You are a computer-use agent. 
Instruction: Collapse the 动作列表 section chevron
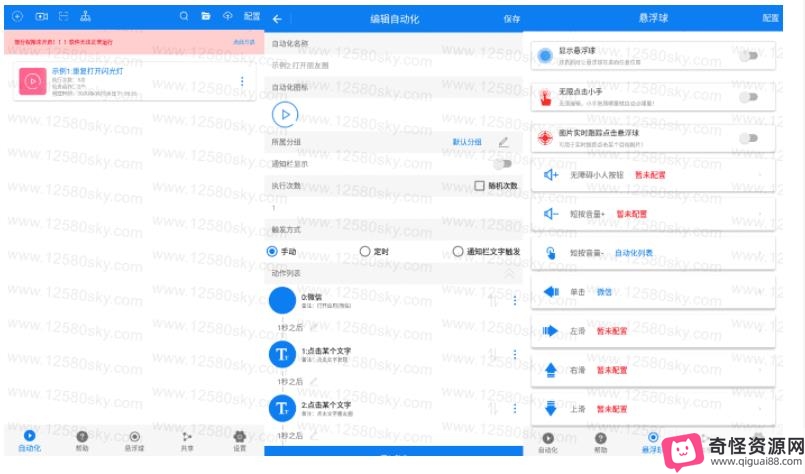509,274
